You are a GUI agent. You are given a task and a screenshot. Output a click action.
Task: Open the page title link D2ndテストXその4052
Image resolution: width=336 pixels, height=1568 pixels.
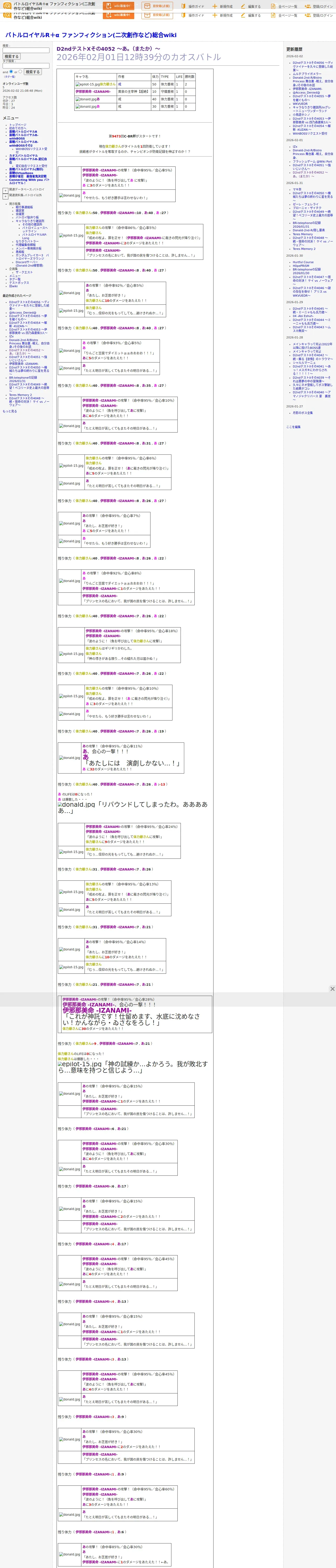click(109, 49)
